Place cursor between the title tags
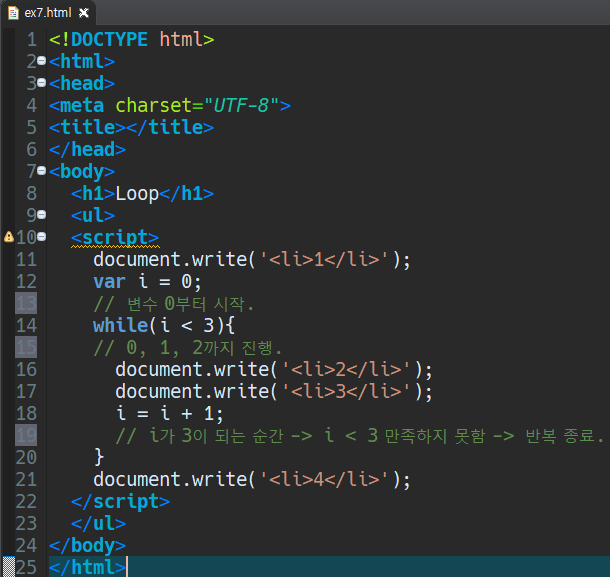 126,128
